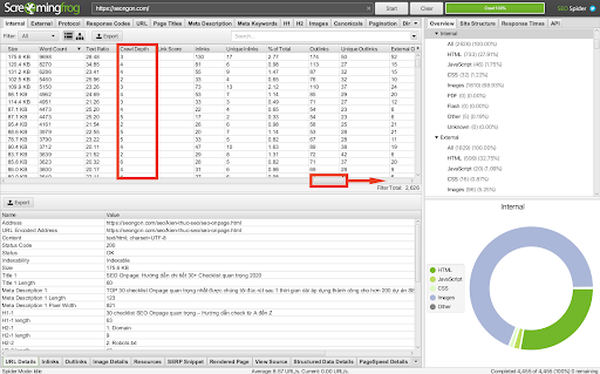
Task: Click the Twitter bird icon
Action: (593, 8)
